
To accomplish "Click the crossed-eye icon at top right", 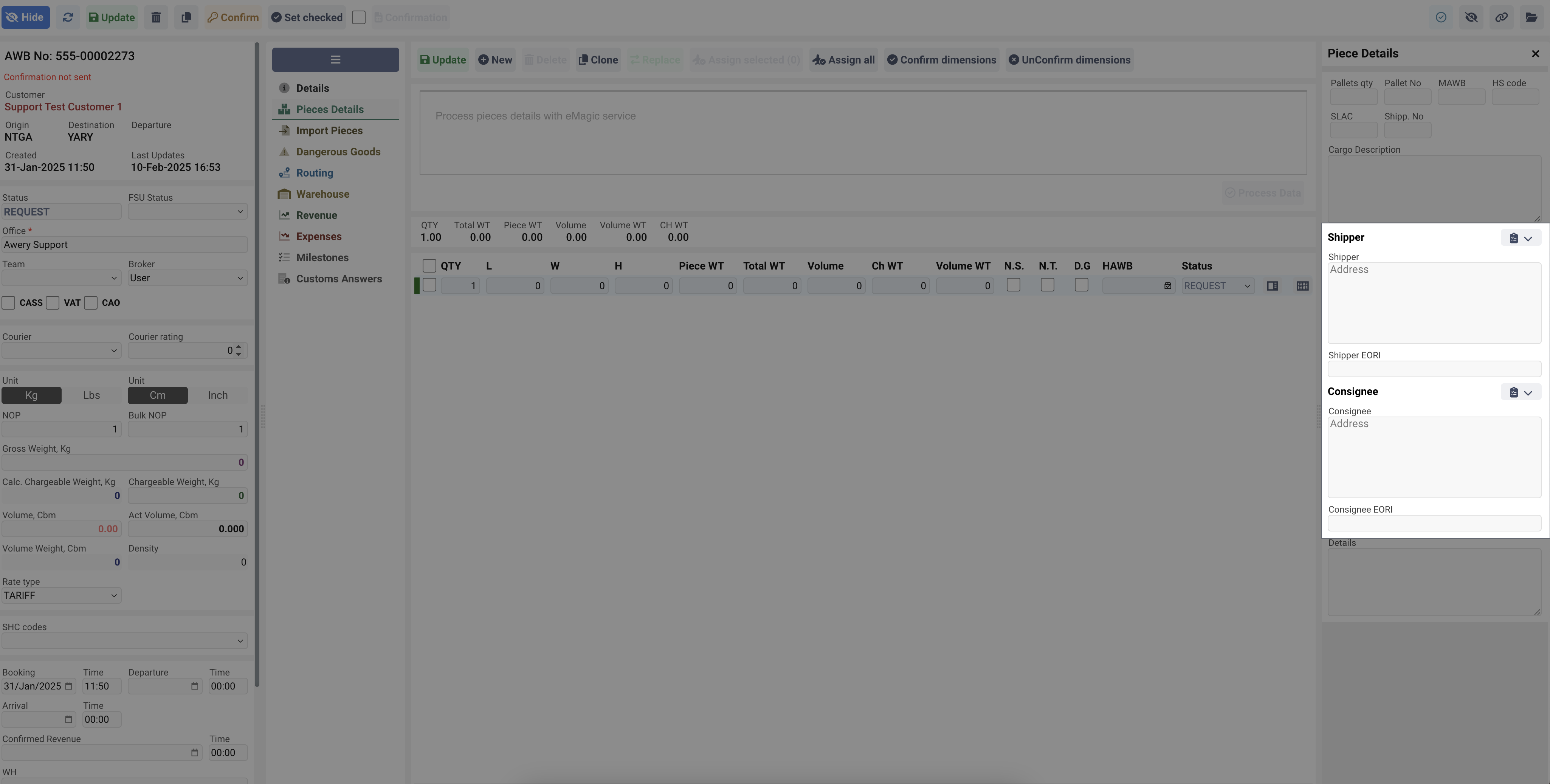I will tap(1471, 17).
